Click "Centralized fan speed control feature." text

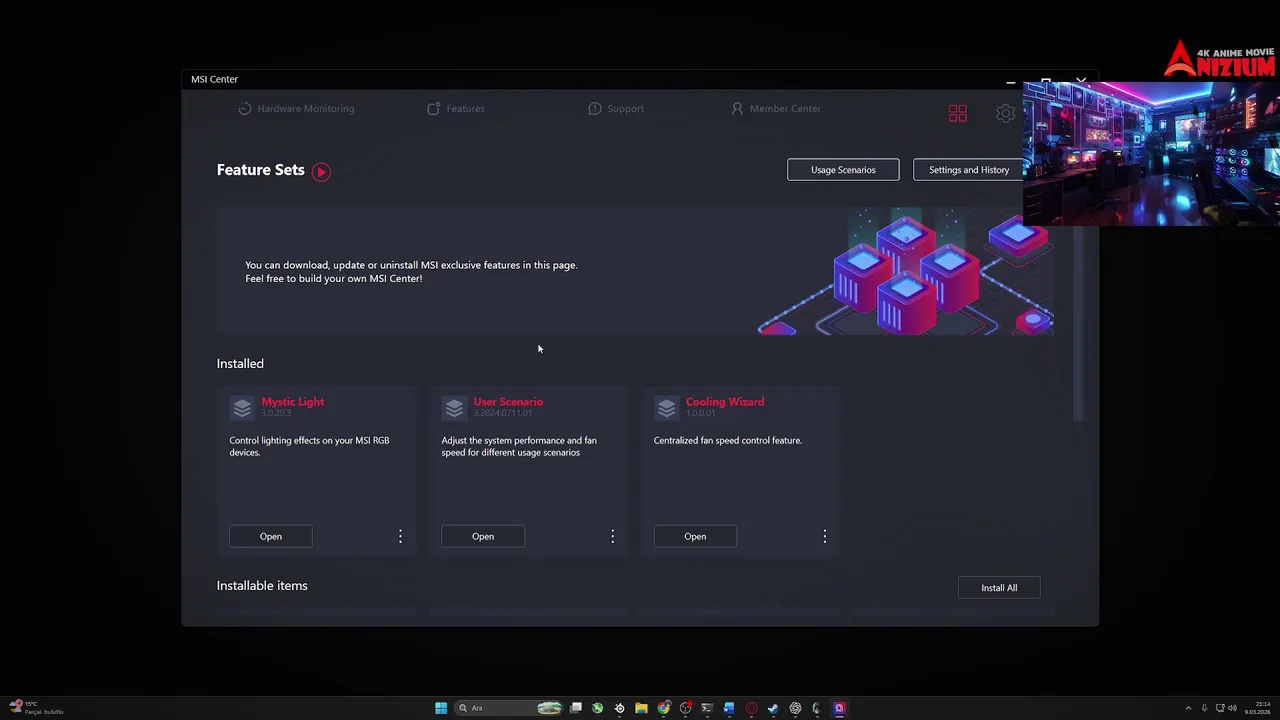point(728,440)
